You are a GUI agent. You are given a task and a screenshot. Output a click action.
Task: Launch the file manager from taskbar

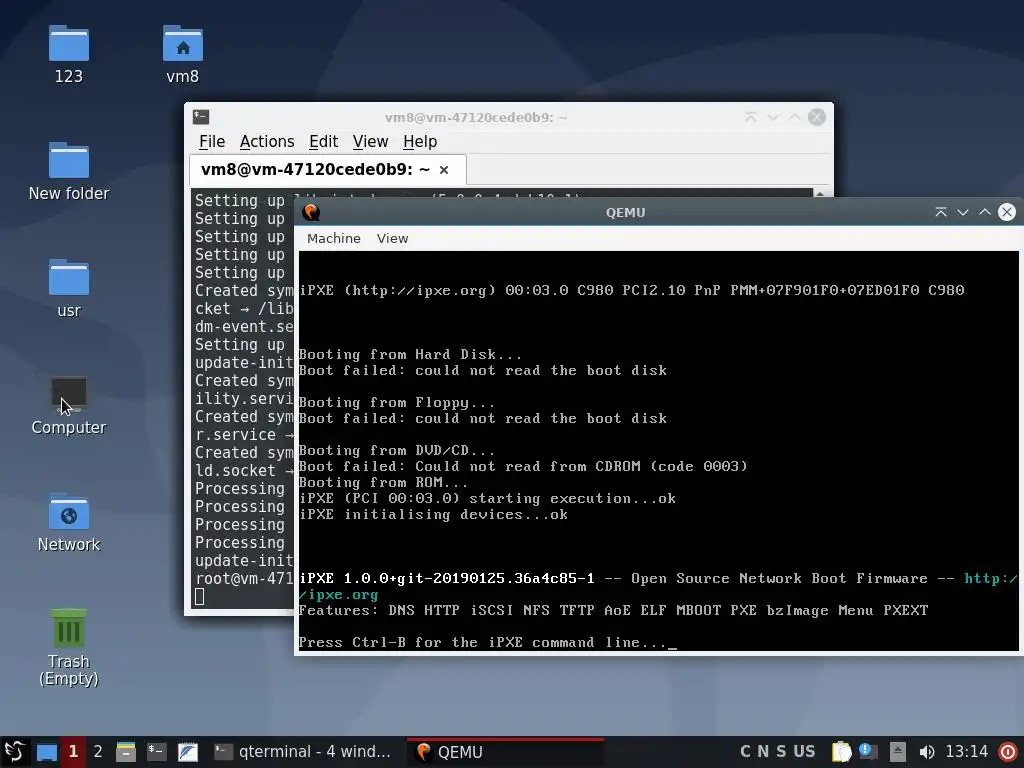125,752
